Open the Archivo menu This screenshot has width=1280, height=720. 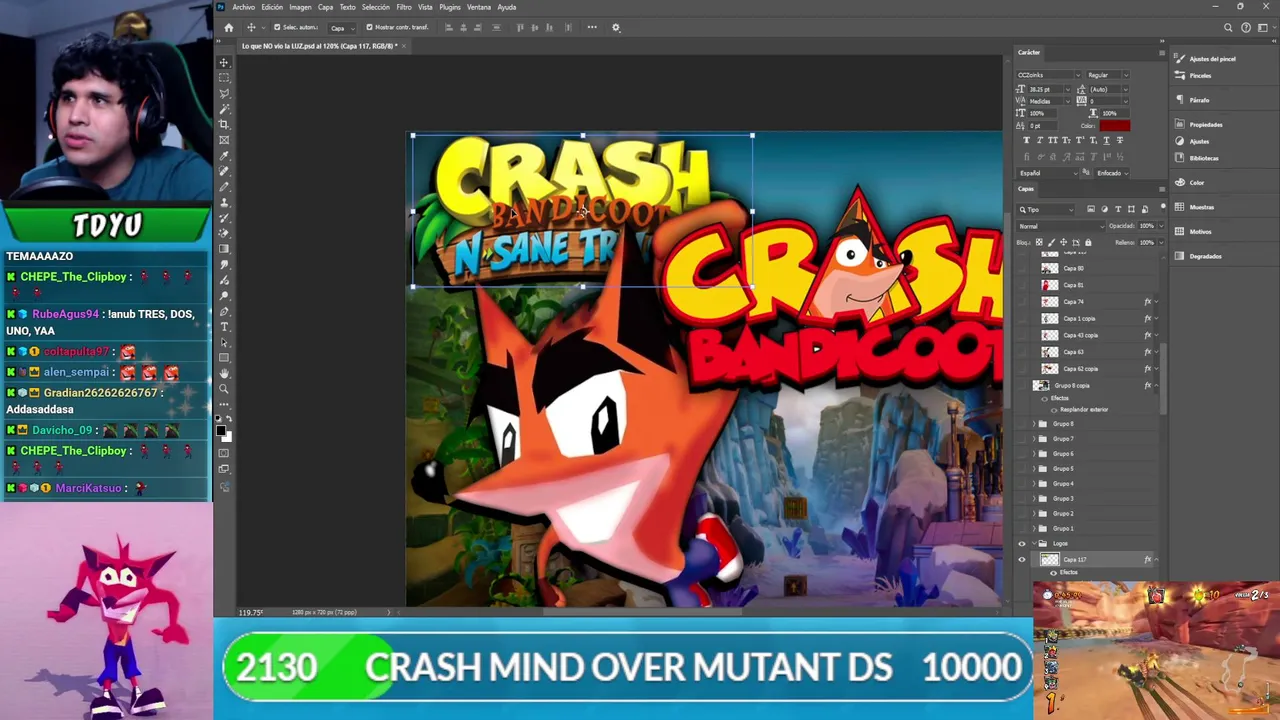[243, 7]
